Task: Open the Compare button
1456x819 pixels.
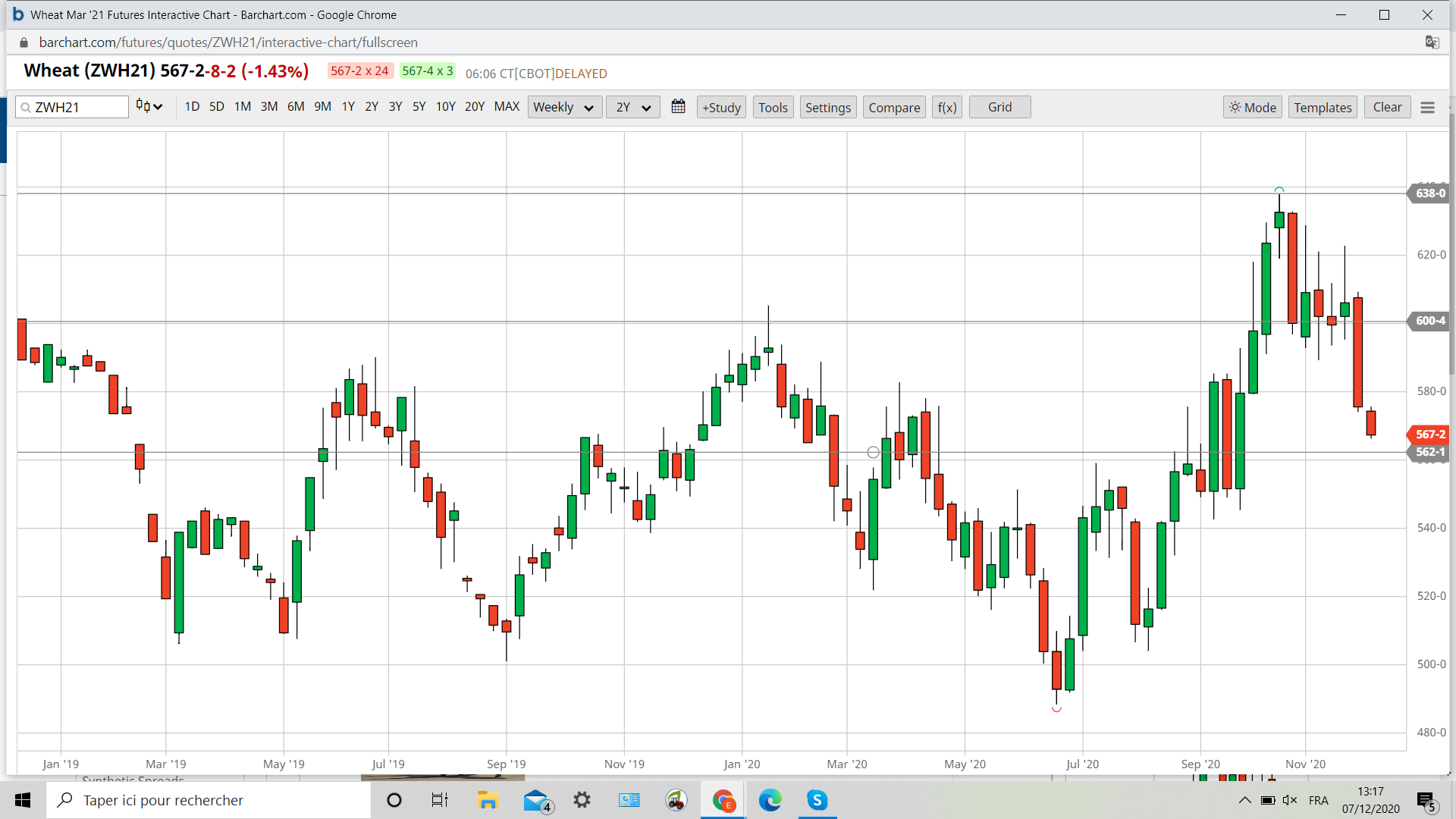Action: coord(894,108)
